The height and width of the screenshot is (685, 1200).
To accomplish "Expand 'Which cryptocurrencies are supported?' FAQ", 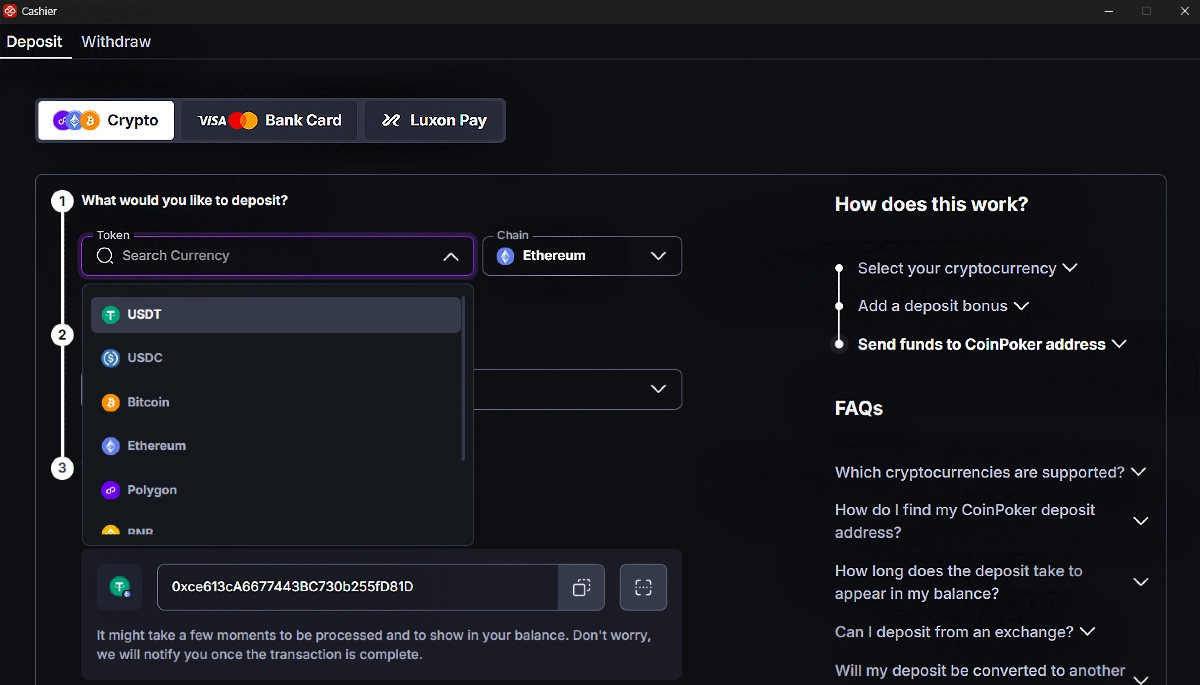I will [990, 472].
